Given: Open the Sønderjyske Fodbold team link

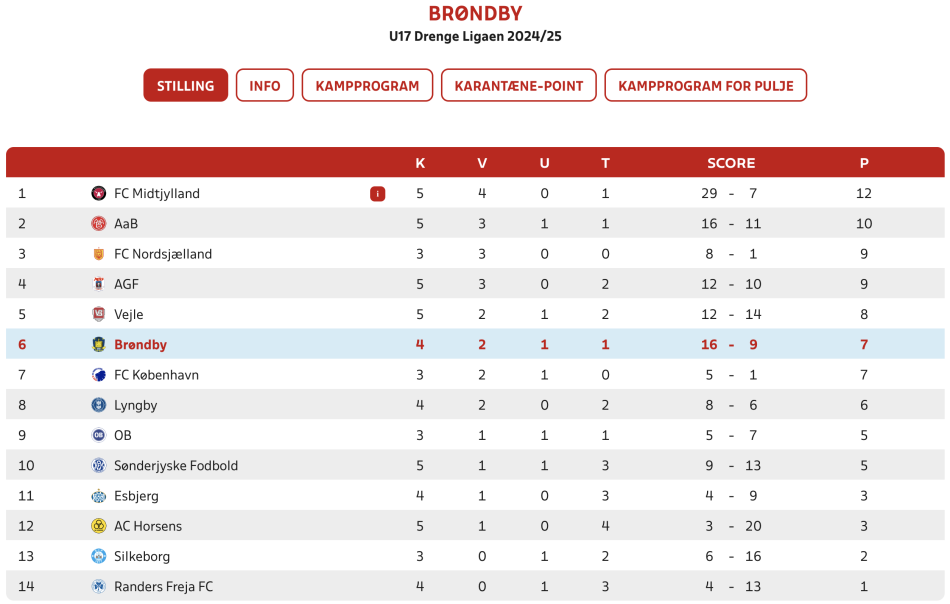Looking at the screenshot, I should pyautogui.click(x=176, y=466).
